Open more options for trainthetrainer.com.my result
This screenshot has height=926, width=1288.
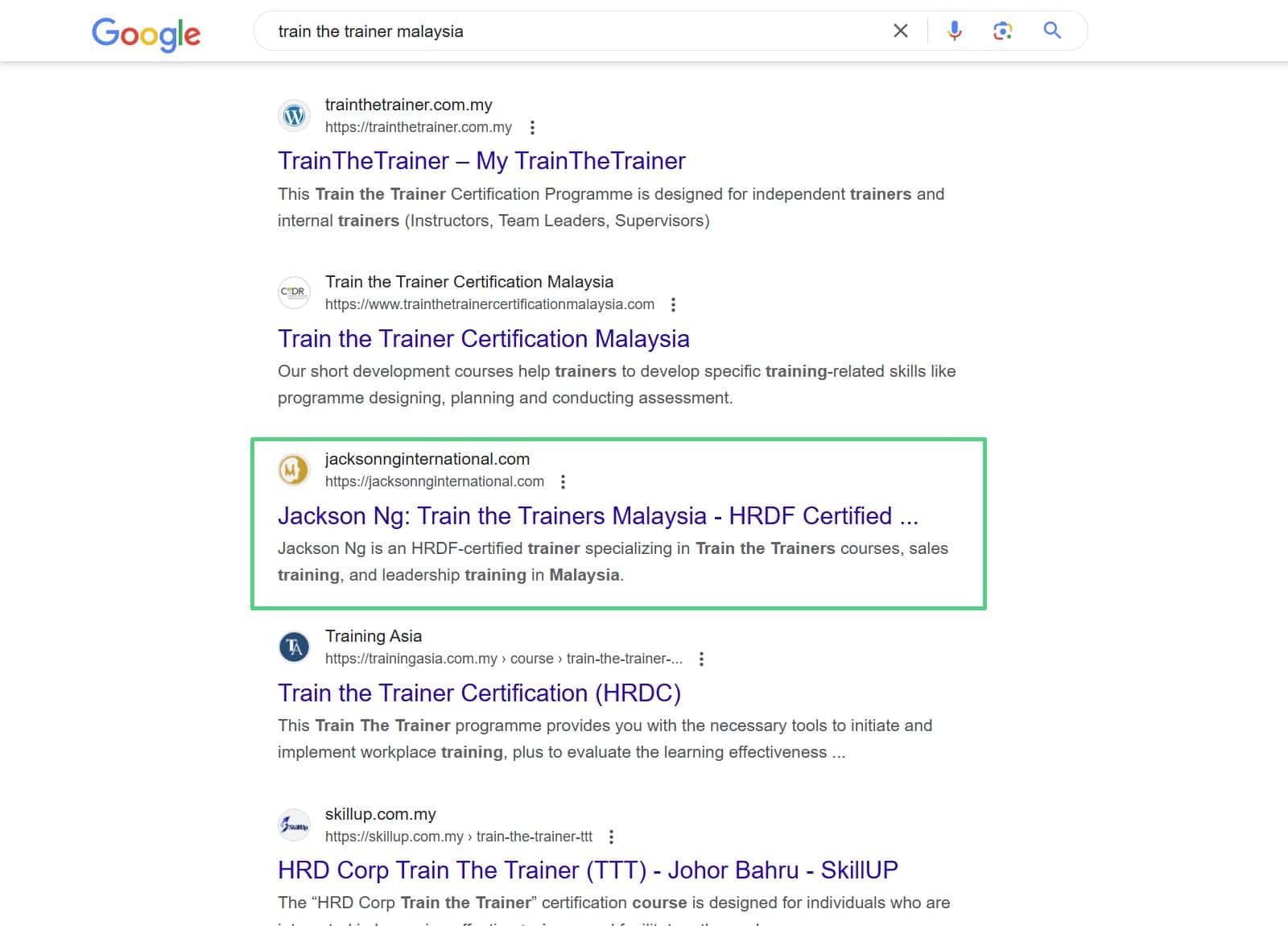532,127
